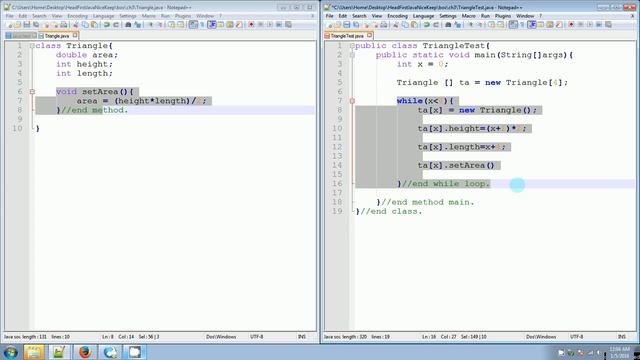Click Print icon in the Triangle.java window toolbar
The width and height of the screenshot is (640, 360).
coord(64,25)
